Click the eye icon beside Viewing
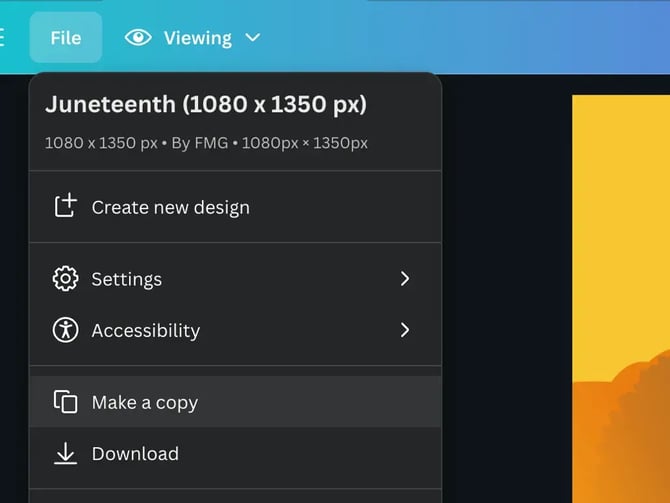Image resolution: width=670 pixels, height=503 pixels. (x=138, y=38)
